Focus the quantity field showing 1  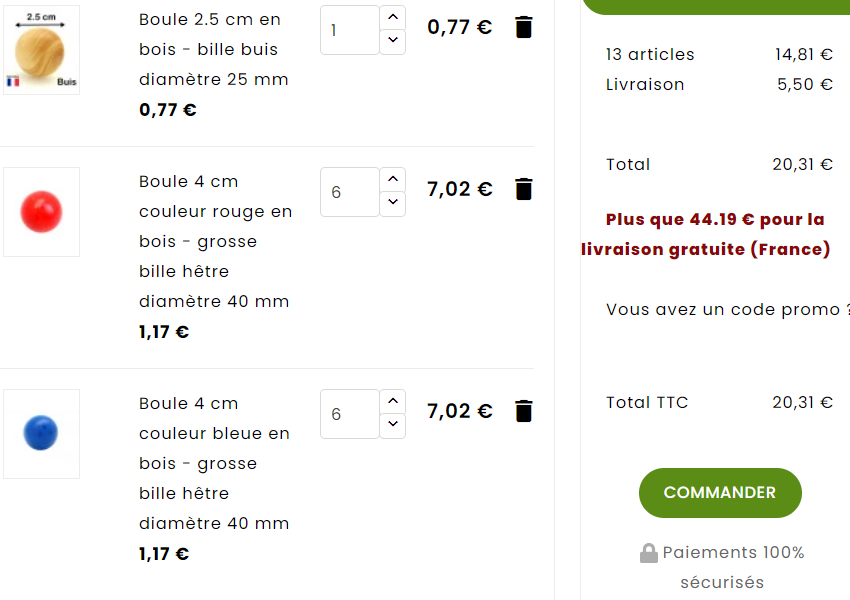[x=350, y=30]
